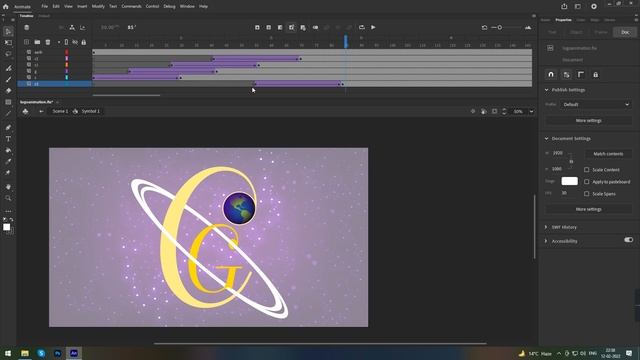Click the blue playhead marker on timeline
Viewport: 640px width, 360px height.
tap(346, 41)
